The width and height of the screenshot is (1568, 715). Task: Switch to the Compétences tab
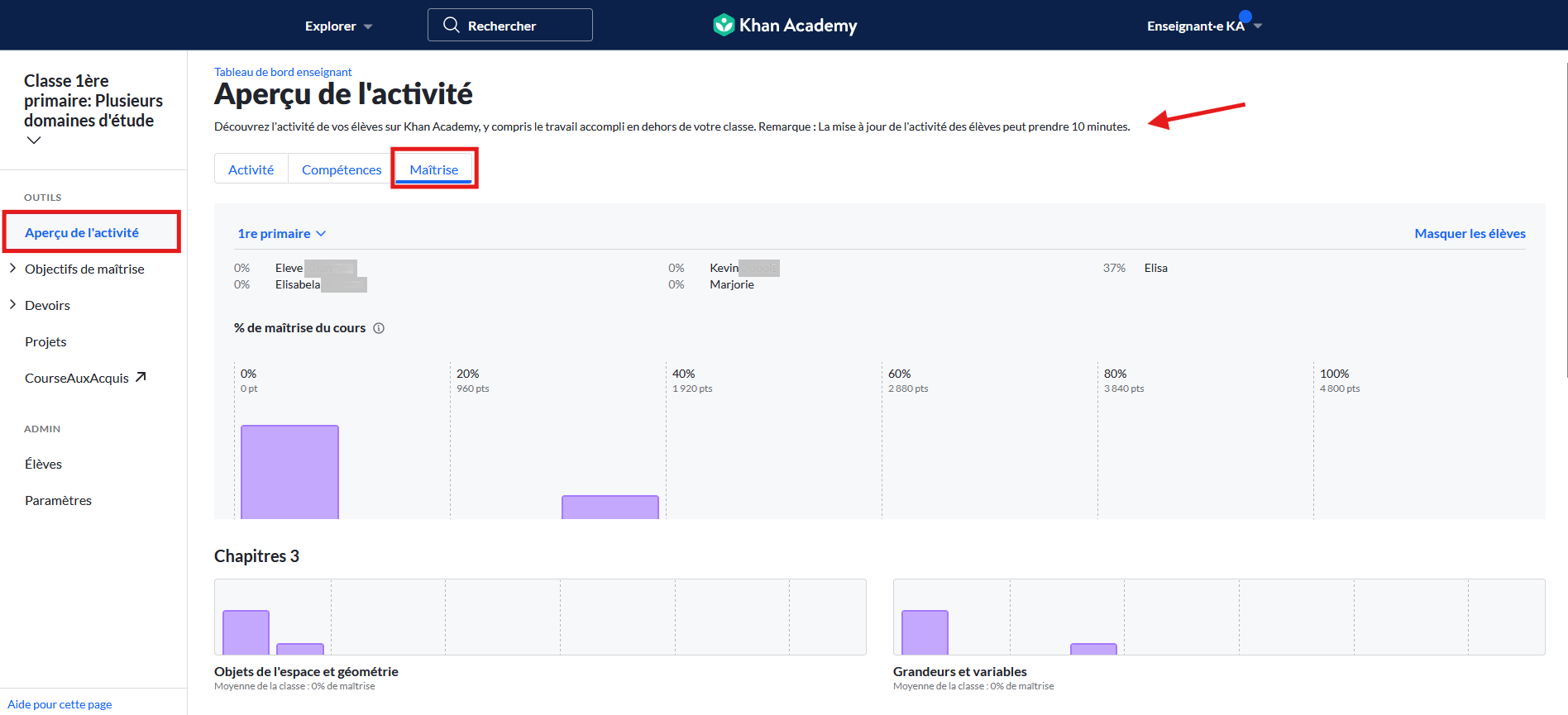click(342, 169)
